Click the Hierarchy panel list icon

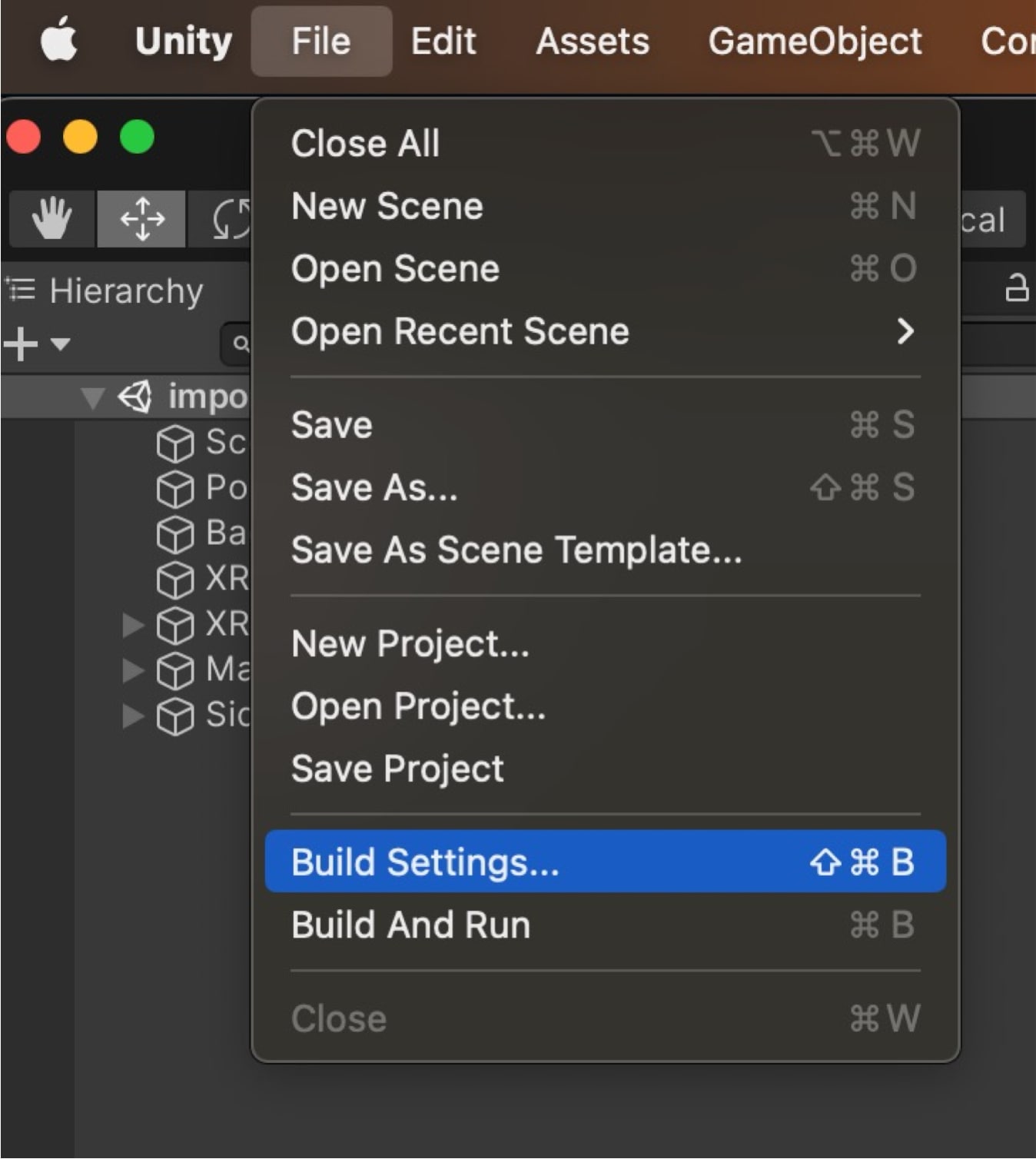pyautogui.click(x=21, y=291)
